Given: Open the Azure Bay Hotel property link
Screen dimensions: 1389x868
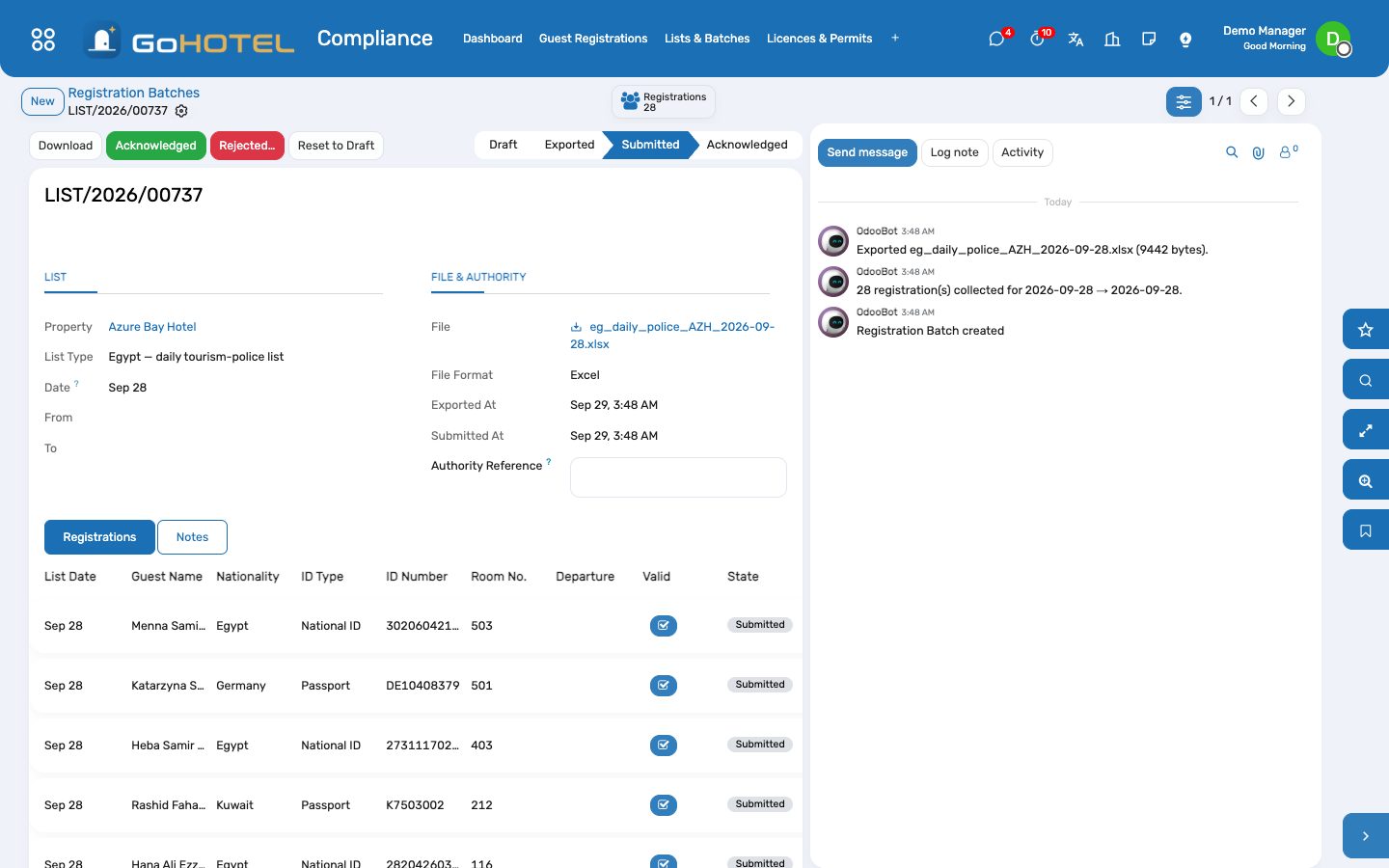Looking at the screenshot, I should pos(152,327).
